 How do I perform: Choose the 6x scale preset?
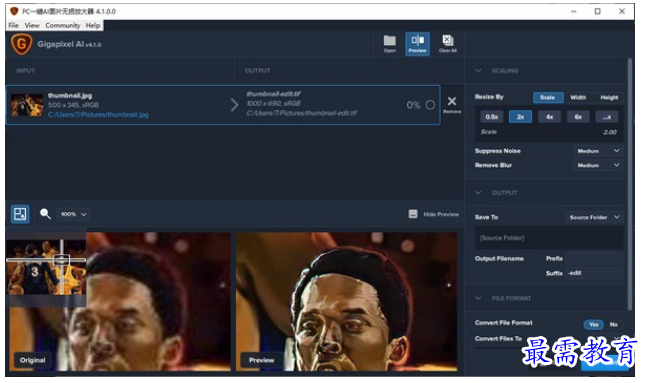click(x=578, y=117)
